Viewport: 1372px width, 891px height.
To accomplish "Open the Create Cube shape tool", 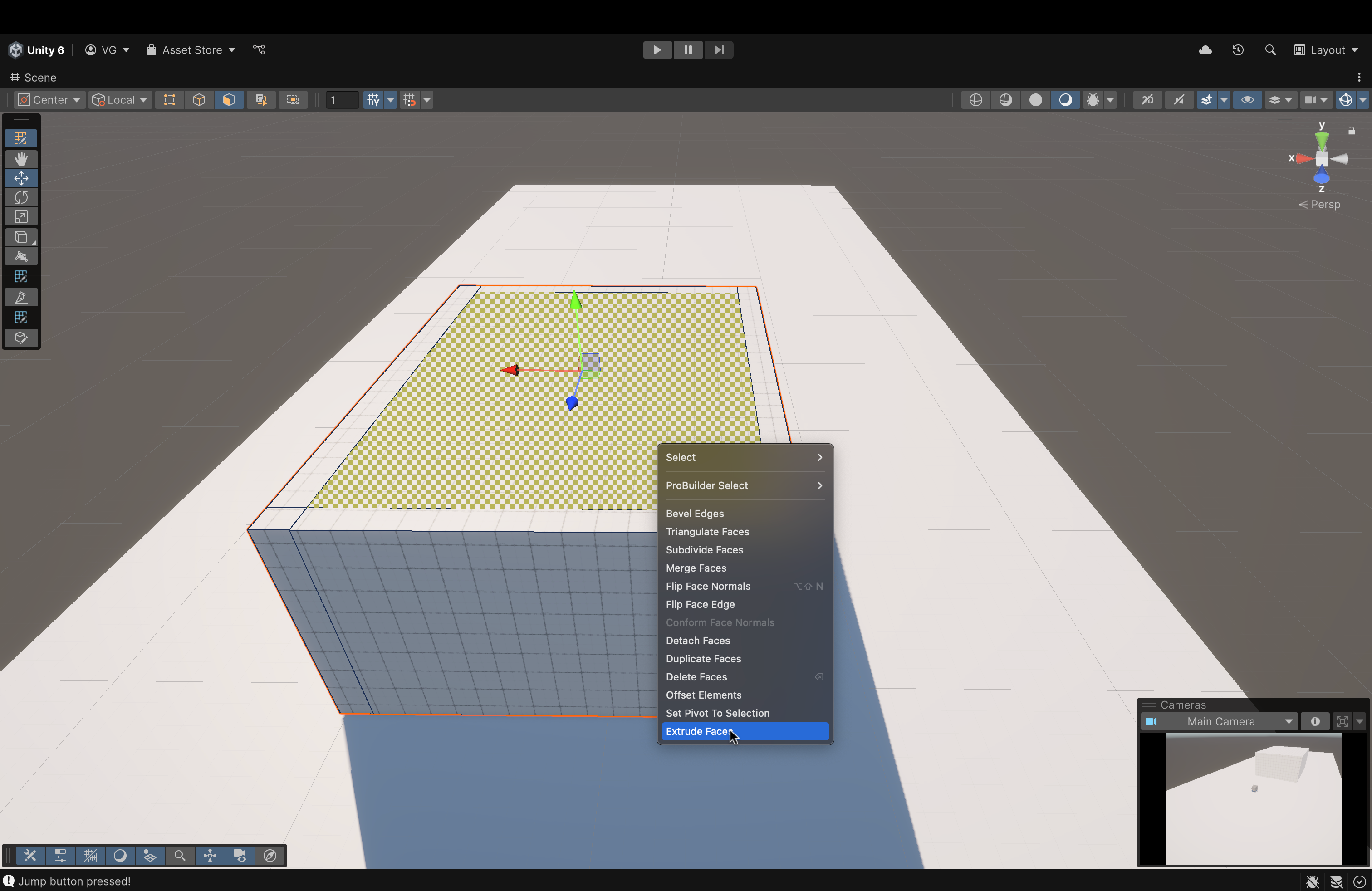I will coord(21,237).
